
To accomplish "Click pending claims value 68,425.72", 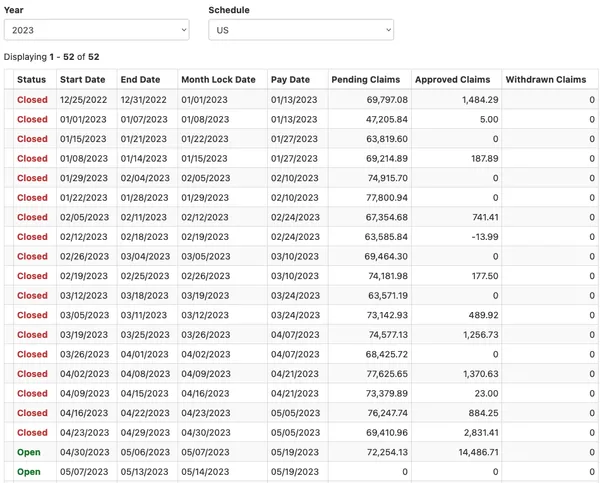I will pyautogui.click(x=387, y=354).
